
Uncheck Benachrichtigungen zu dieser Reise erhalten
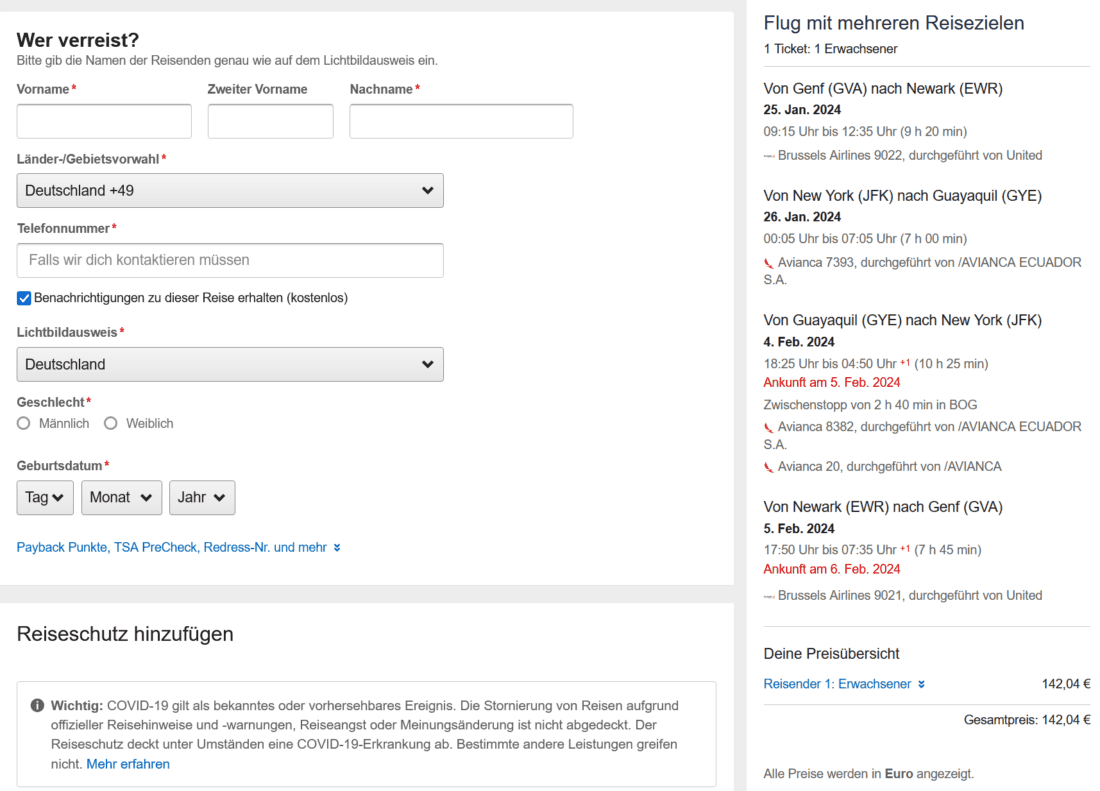(24, 298)
